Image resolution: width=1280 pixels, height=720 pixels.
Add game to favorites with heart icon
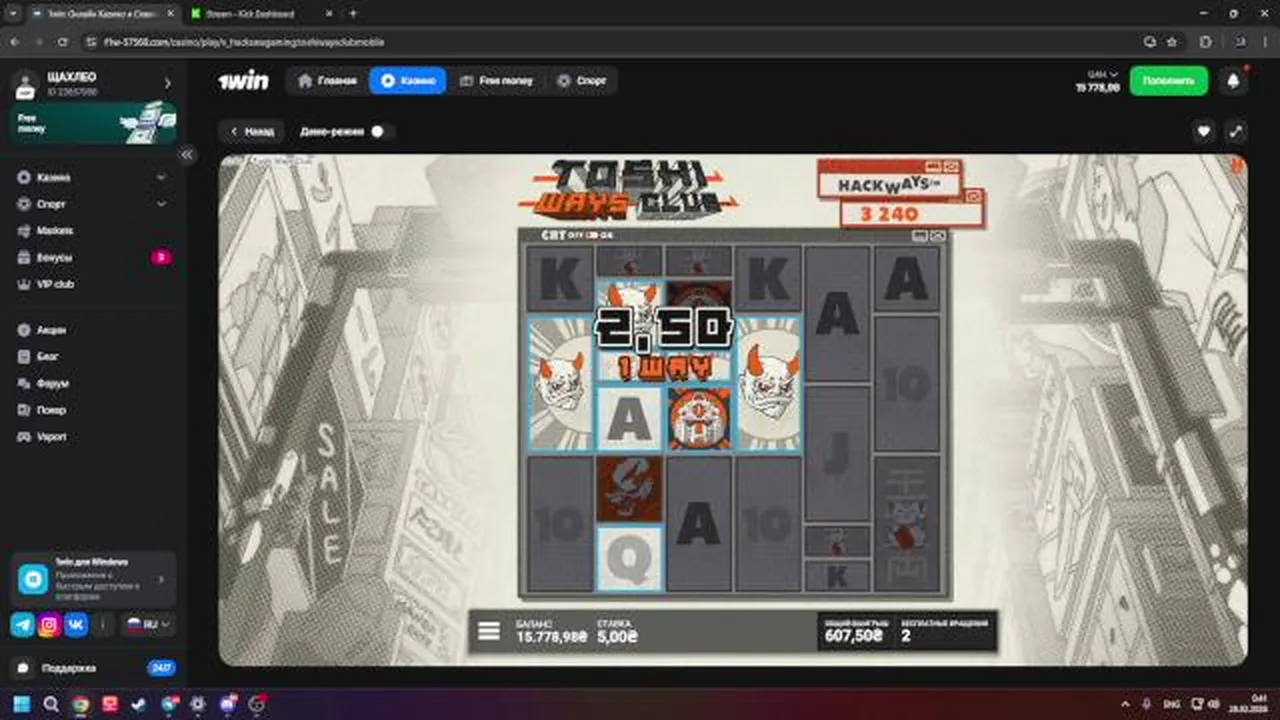pyautogui.click(x=1204, y=131)
